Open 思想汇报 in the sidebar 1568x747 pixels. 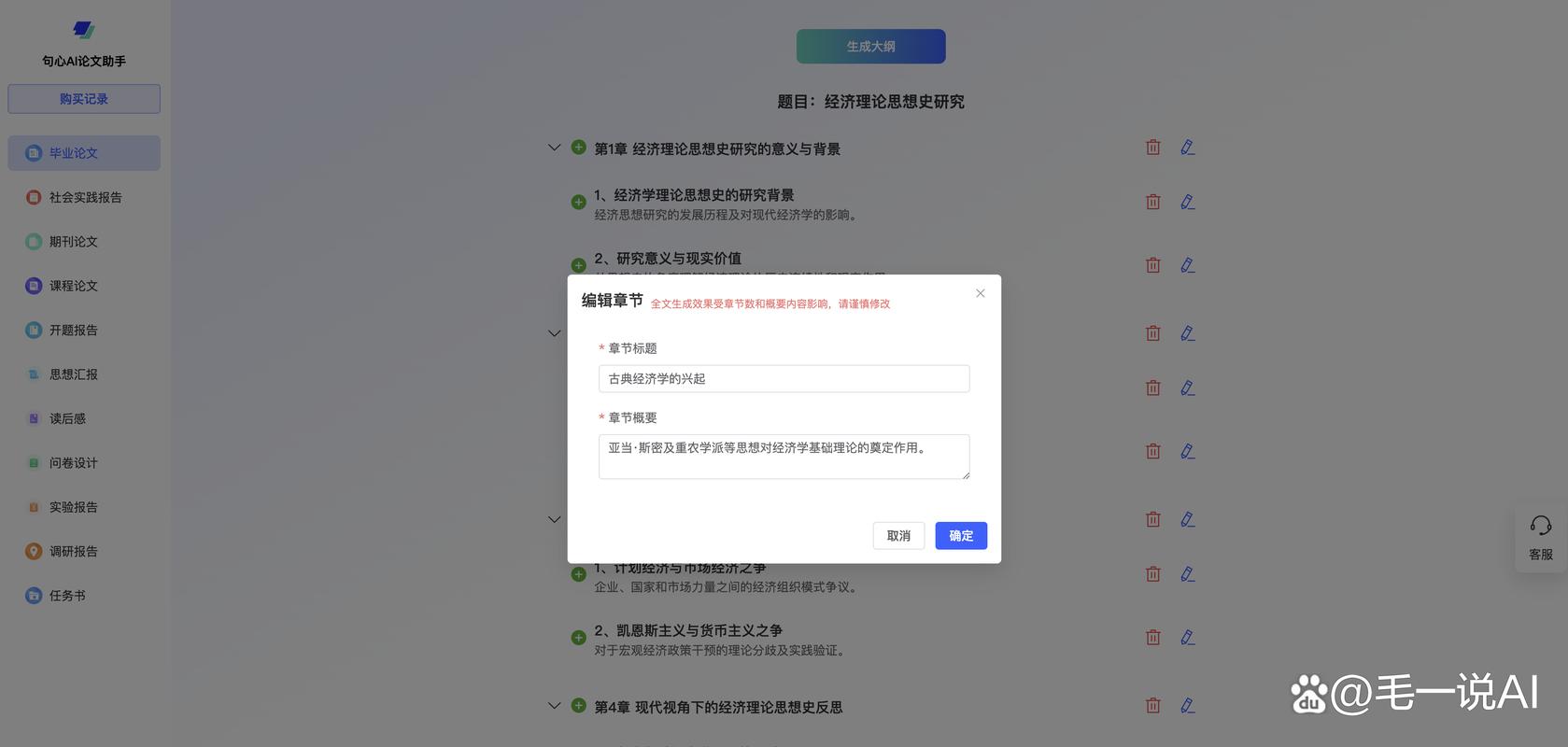pos(84,374)
